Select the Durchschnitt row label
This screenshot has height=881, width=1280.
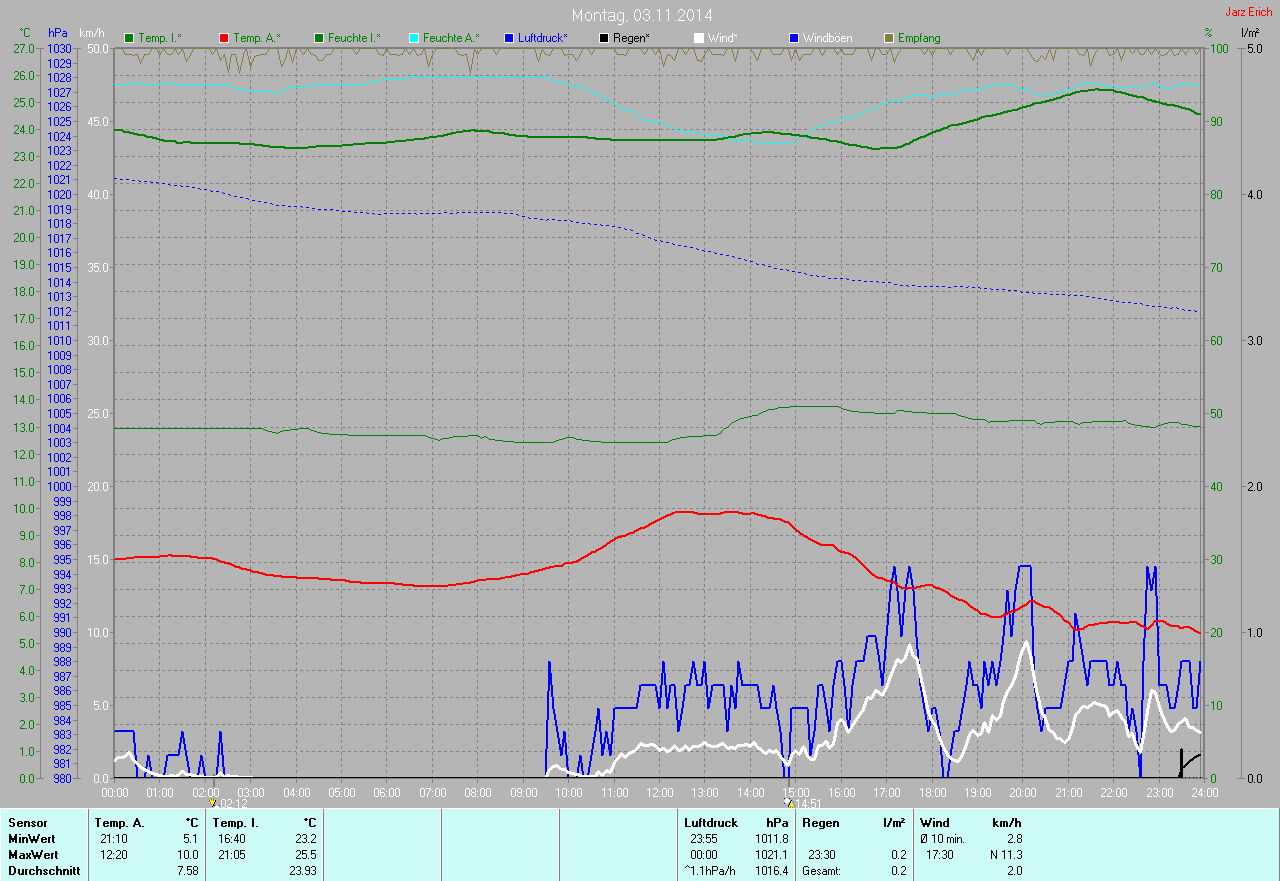pos(41,871)
